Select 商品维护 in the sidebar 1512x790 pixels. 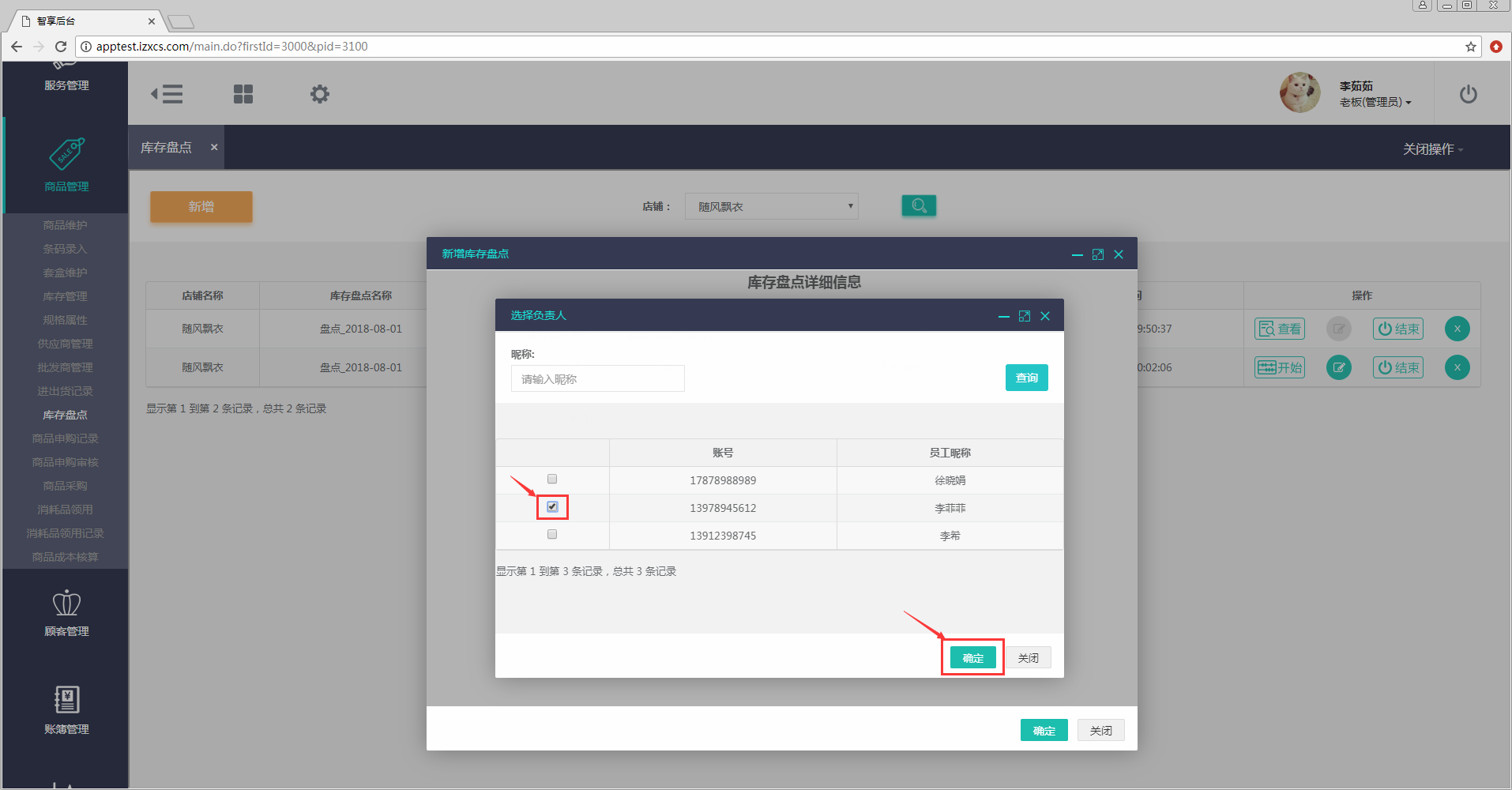(66, 225)
